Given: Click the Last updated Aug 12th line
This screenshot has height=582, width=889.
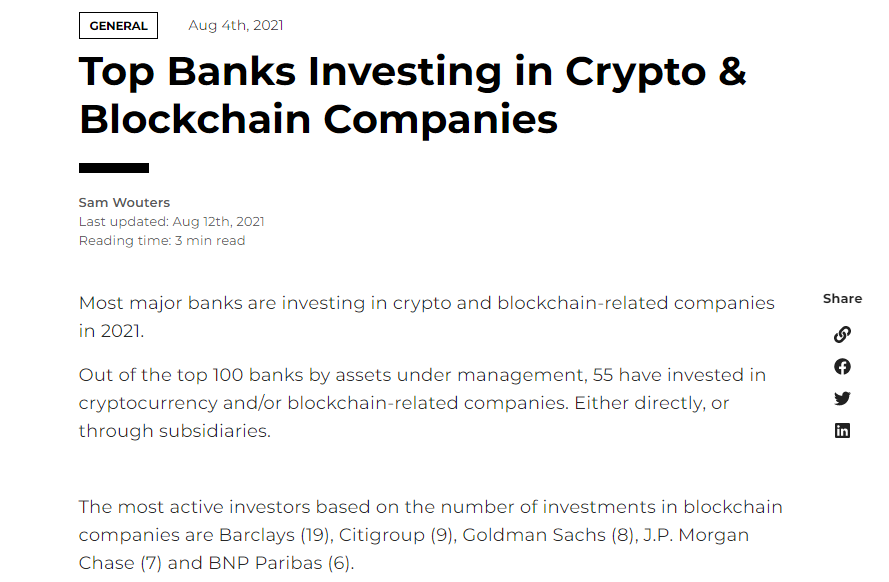Looking at the screenshot, I should 171,222.
